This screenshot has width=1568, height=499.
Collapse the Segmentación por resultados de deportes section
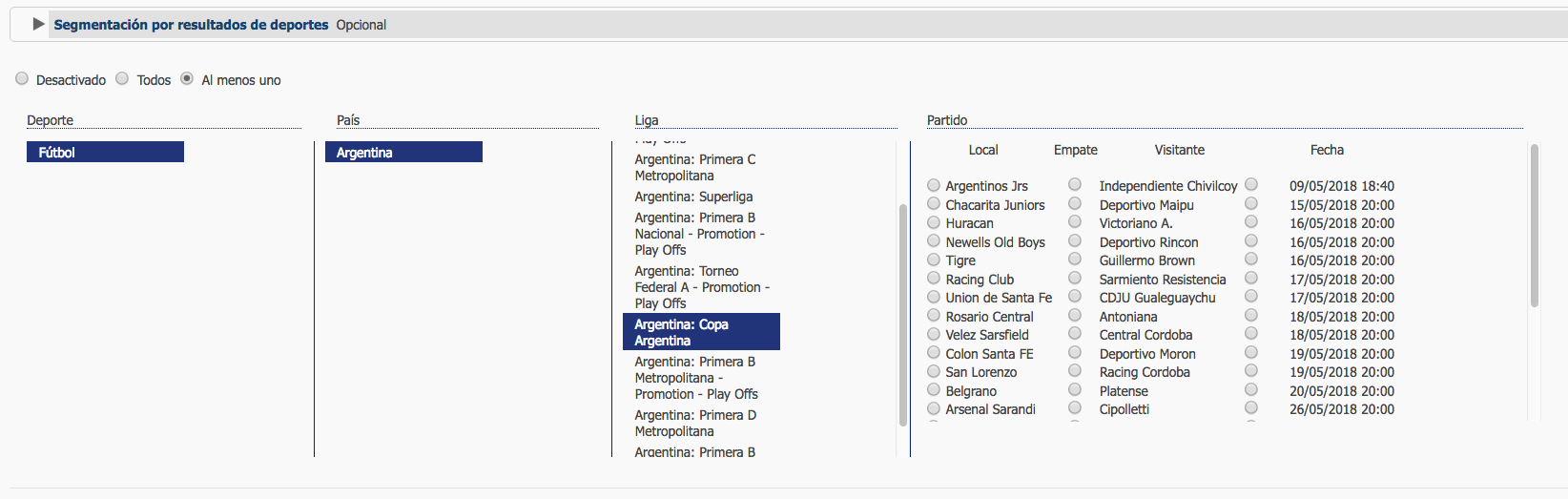[x=39, y=24]
